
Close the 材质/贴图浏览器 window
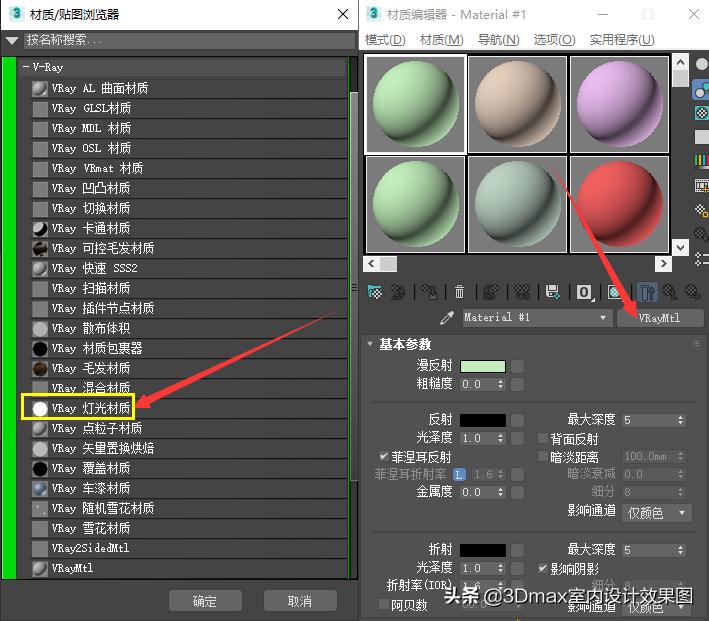343,14
